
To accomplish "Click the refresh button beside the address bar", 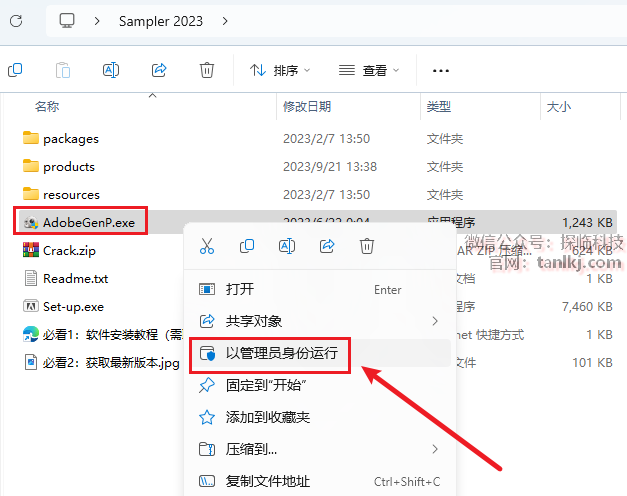I will tap(16, 21).
